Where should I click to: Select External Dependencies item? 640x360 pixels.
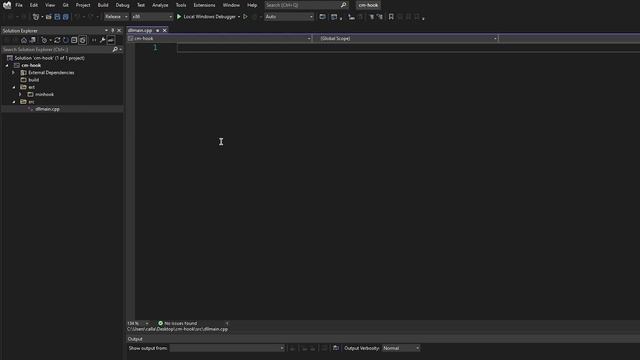[x=51, y=73]
